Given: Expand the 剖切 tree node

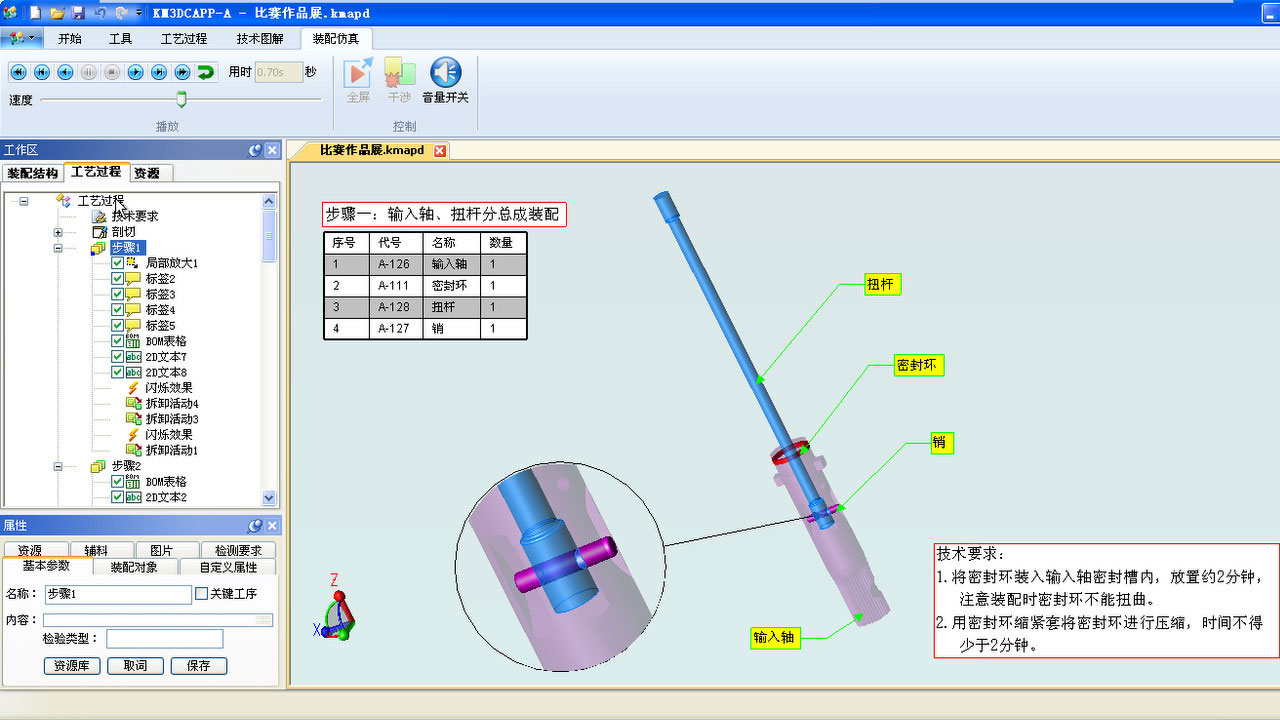Looking at the screenshot, I should (x=58, y=232).
